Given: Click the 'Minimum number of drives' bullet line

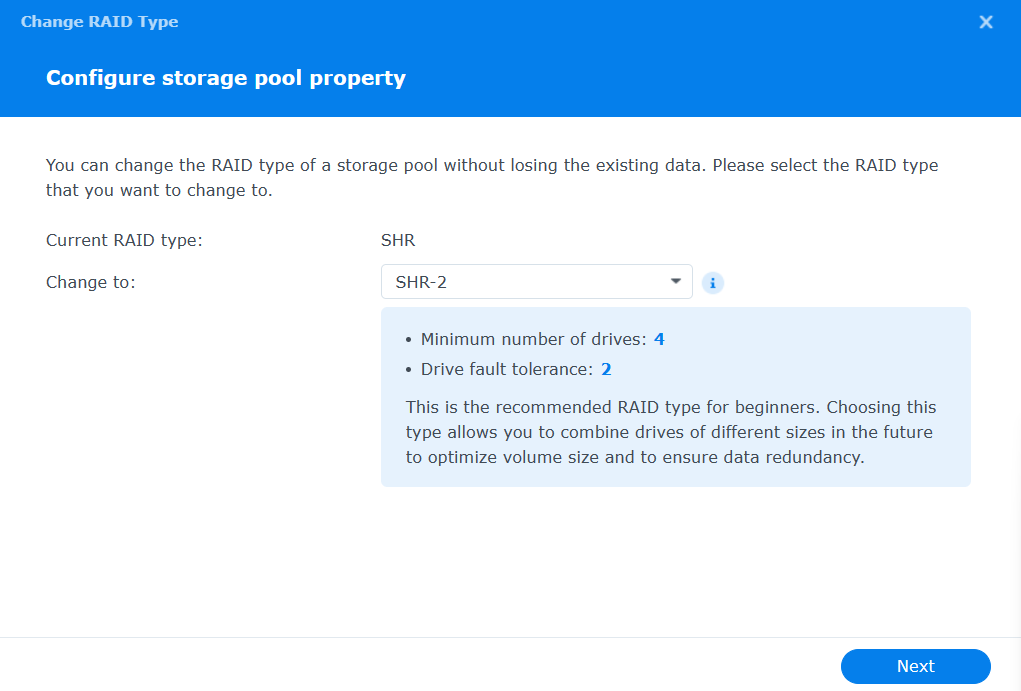Looking at the screenshot, I should [539, 339].
